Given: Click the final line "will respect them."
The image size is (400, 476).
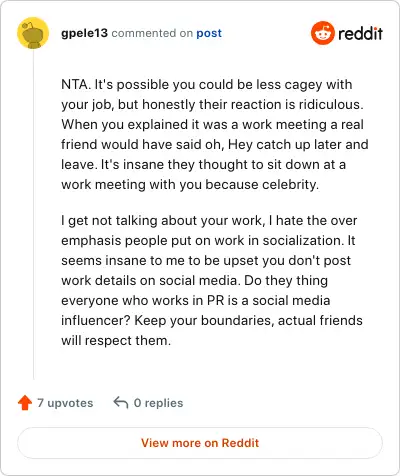Looking at the screenshot, I should pyautogui.click(x=116, y=340).
